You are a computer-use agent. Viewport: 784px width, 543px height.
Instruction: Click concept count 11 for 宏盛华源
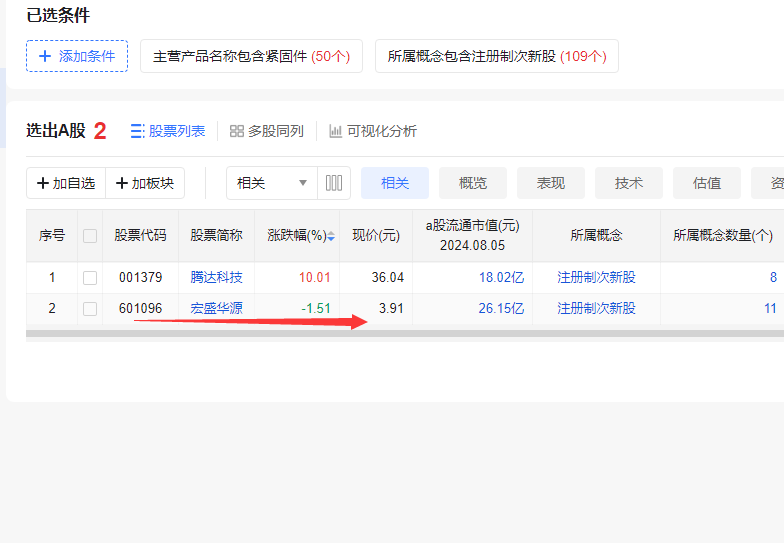pos(770,308)
